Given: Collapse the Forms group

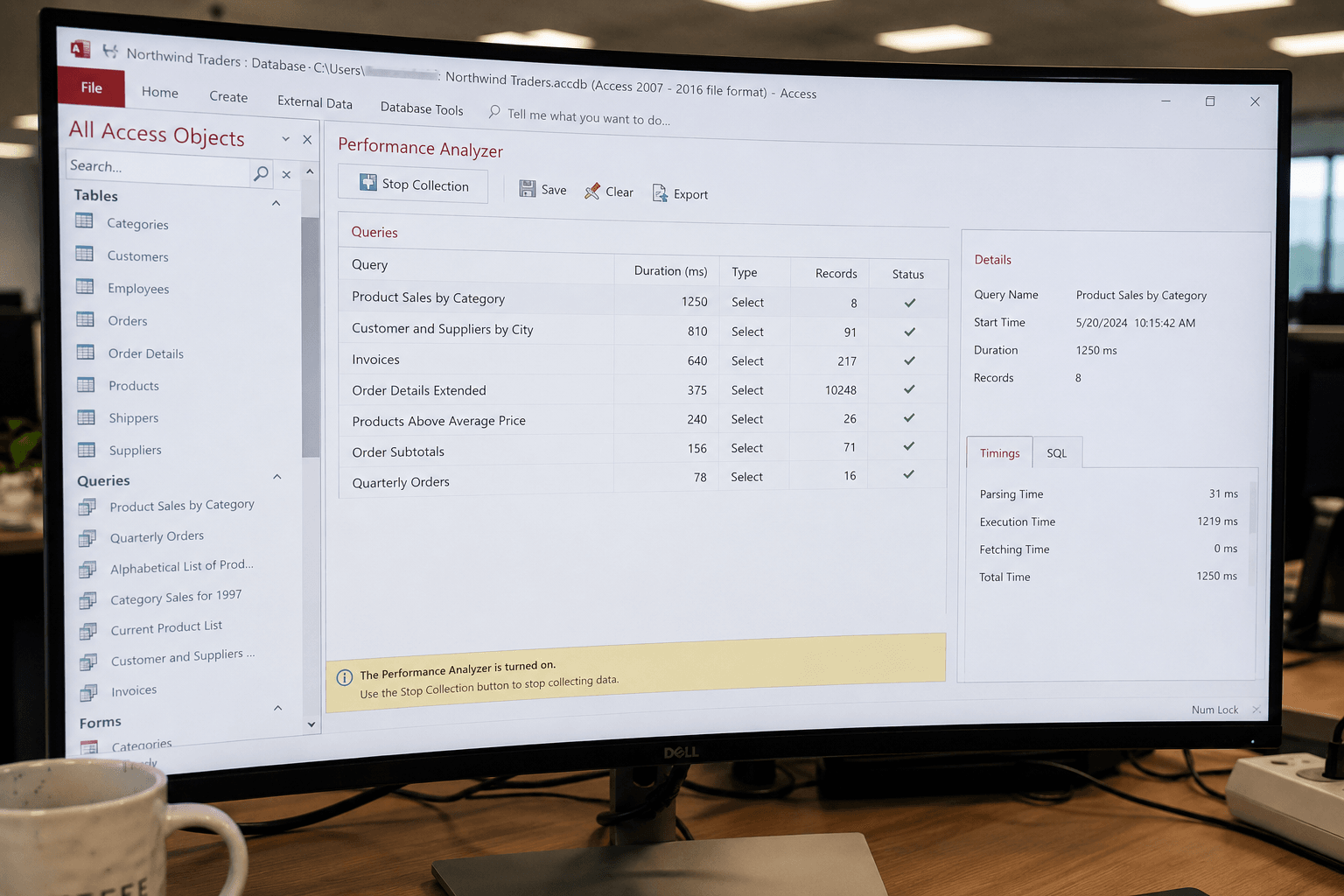Looking at the screenshot, I should click(x=277, y=708).
